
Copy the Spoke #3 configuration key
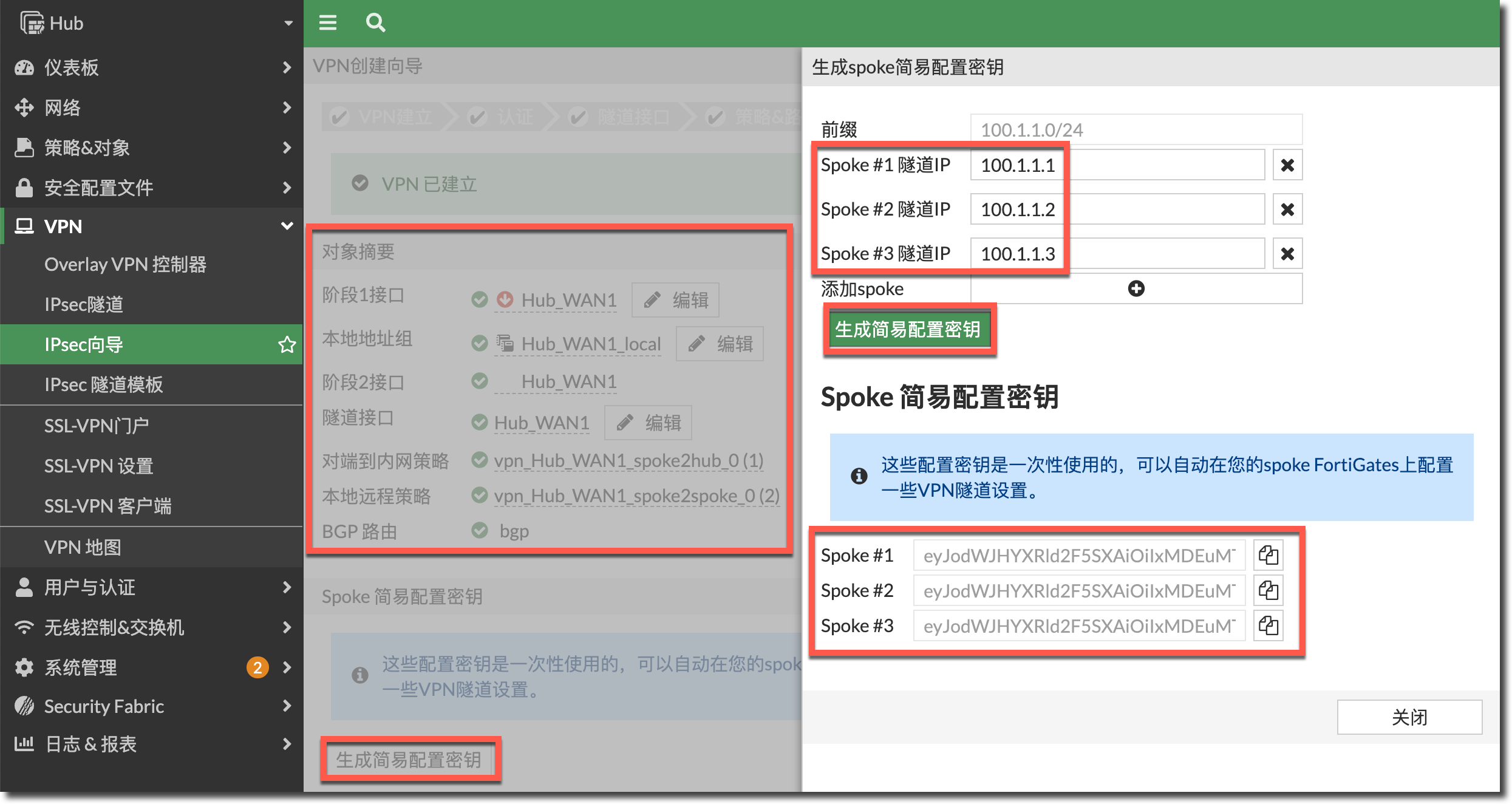1268,625
